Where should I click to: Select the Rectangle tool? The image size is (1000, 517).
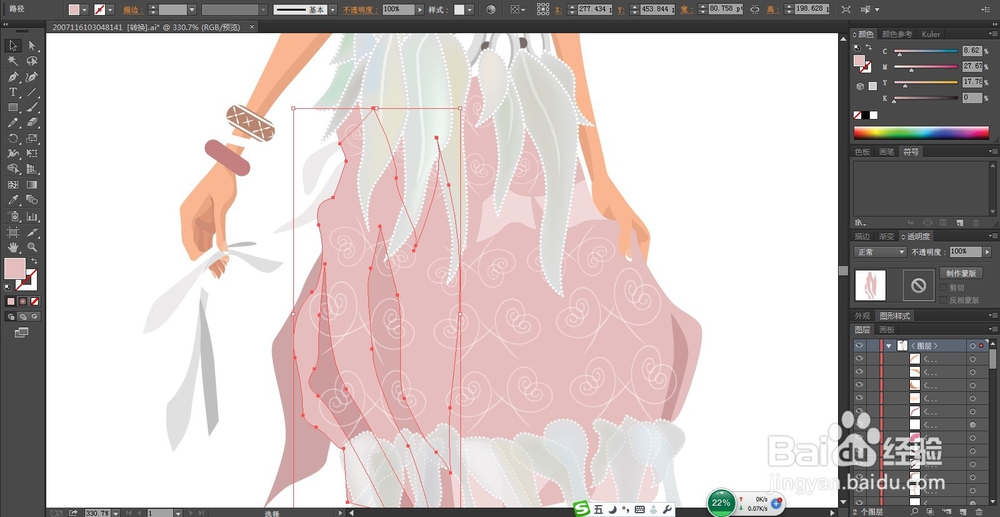pyautogui.click(x=13, y=108)
